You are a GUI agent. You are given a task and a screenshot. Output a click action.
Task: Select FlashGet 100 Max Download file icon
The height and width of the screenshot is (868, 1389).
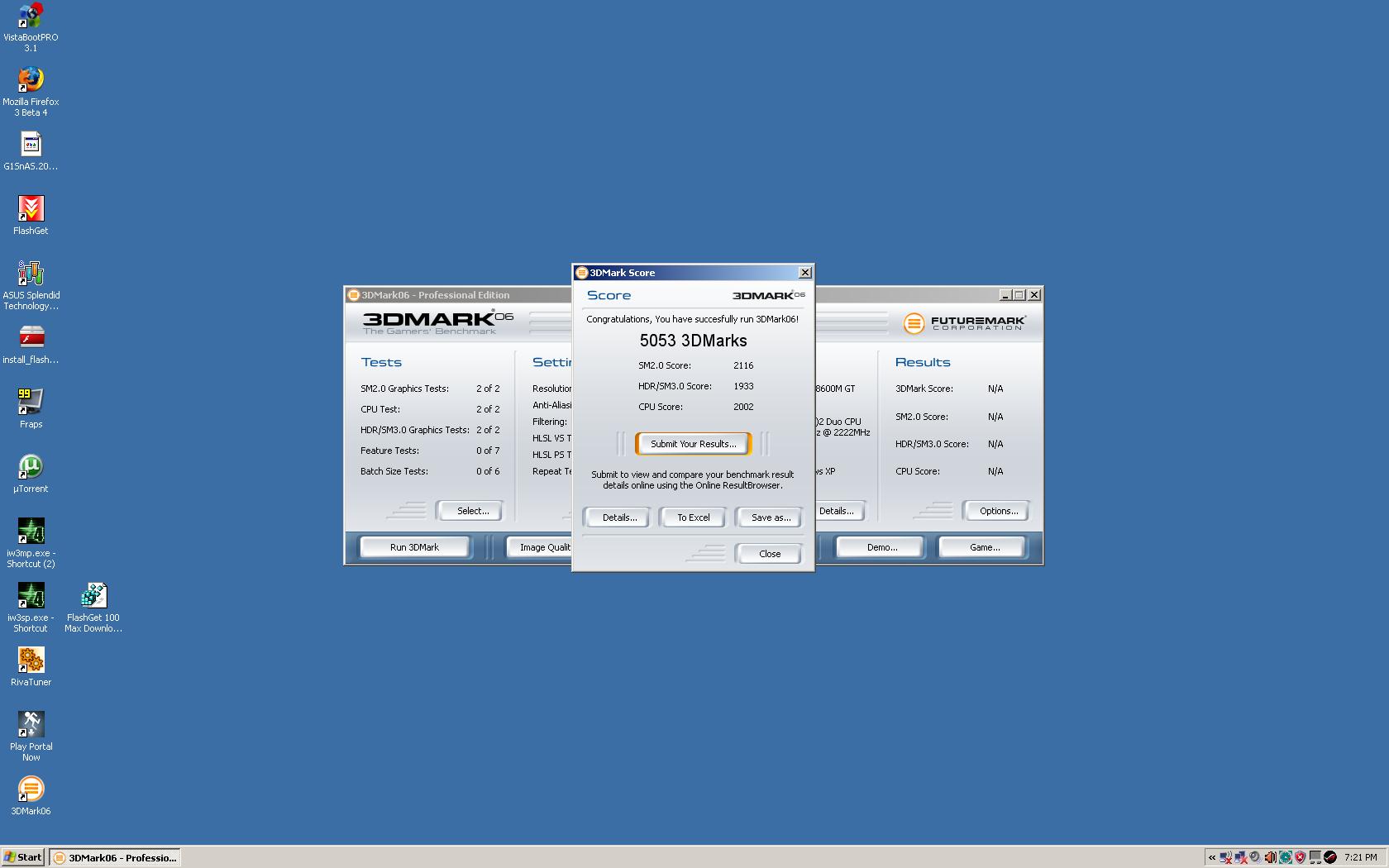pyautogui.click(x=93, y=608)
